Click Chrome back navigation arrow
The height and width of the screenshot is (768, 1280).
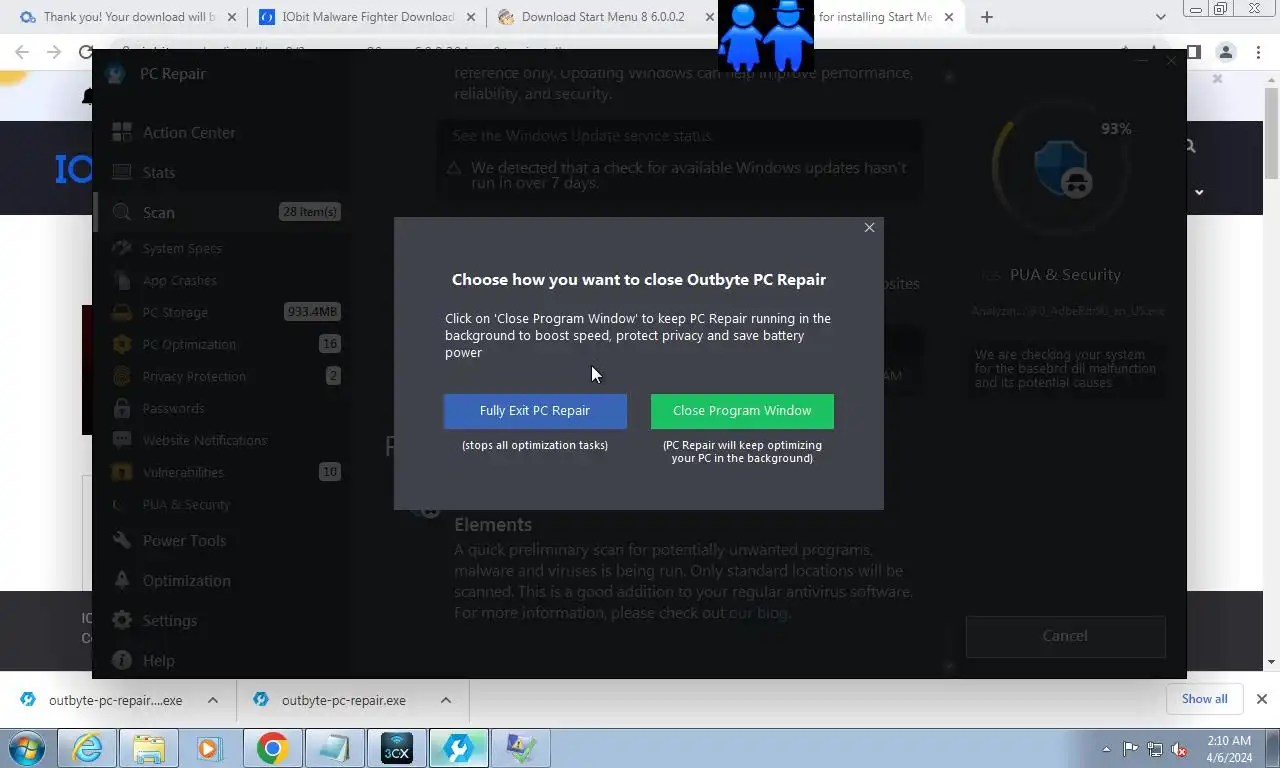pos(22,52)
